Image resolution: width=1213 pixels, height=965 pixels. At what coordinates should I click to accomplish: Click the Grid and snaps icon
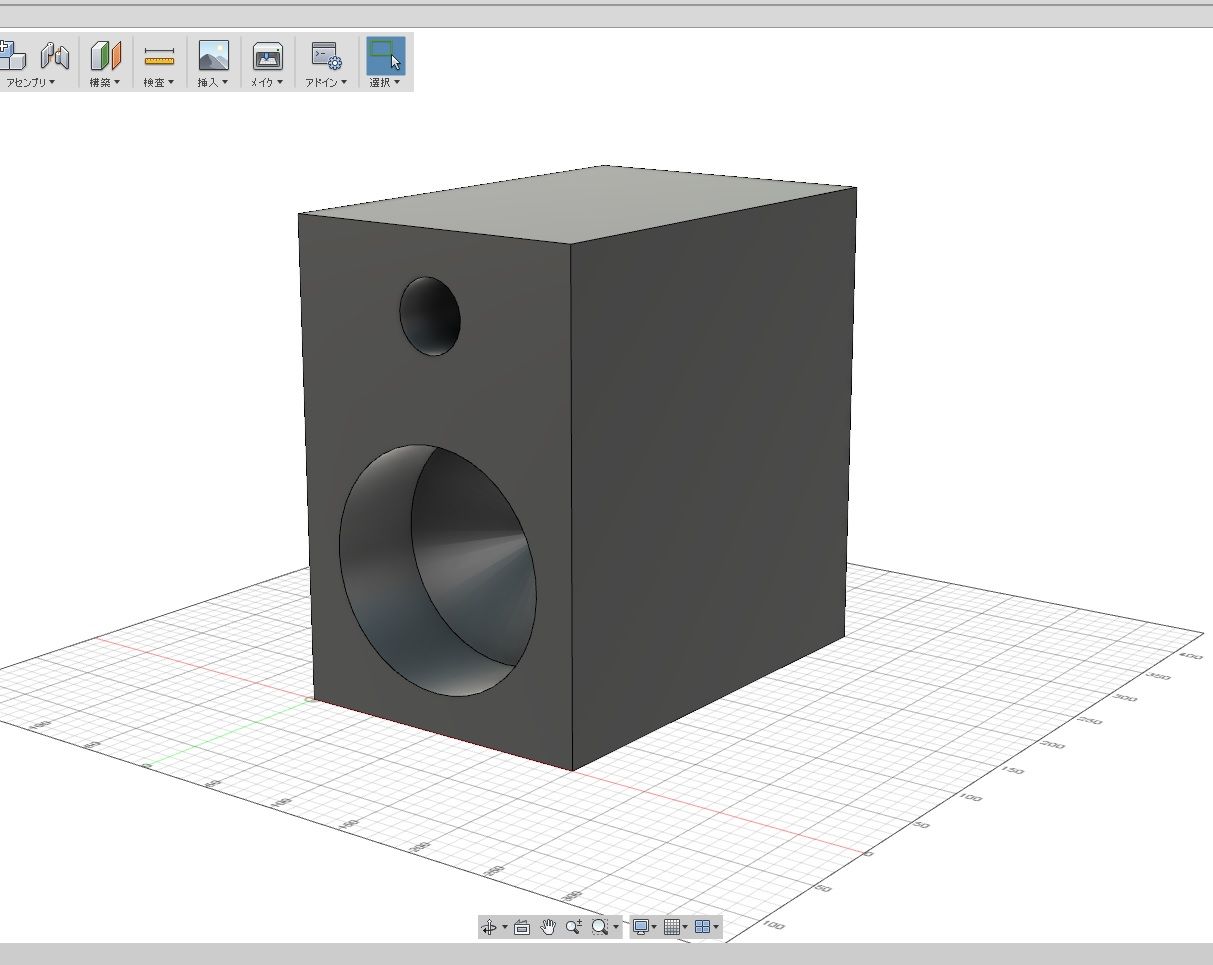[x=672, y=927]
